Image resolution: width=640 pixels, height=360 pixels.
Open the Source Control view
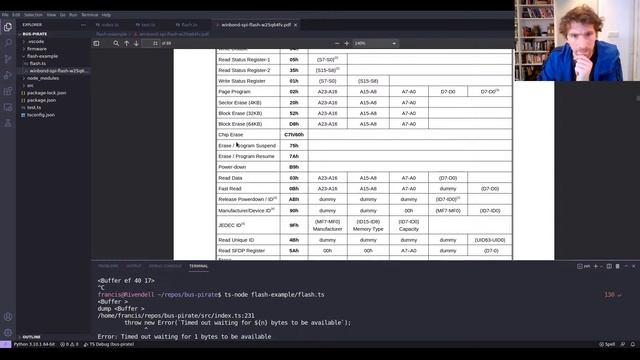(8, 59)
